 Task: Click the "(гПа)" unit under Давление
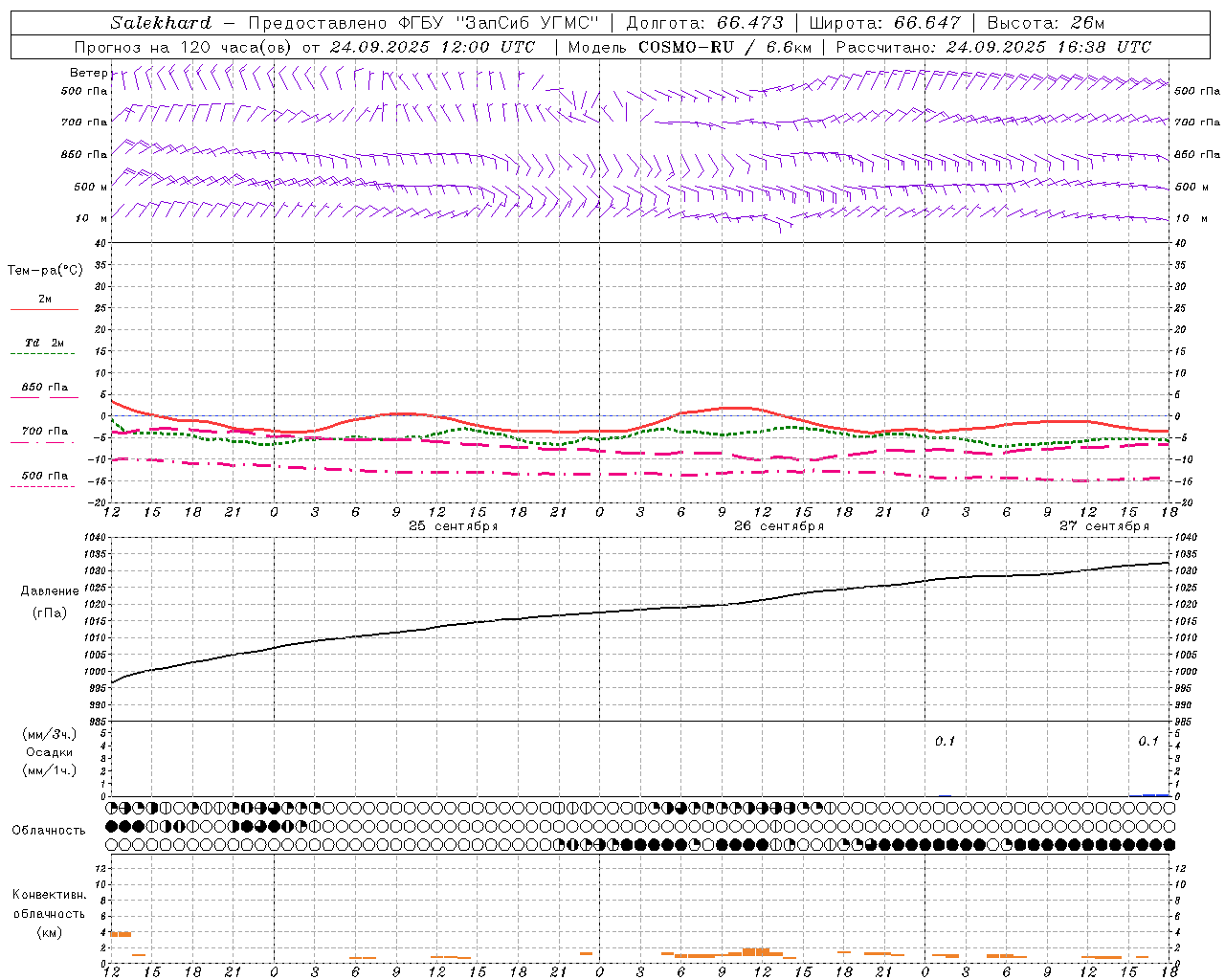(50, 612)
